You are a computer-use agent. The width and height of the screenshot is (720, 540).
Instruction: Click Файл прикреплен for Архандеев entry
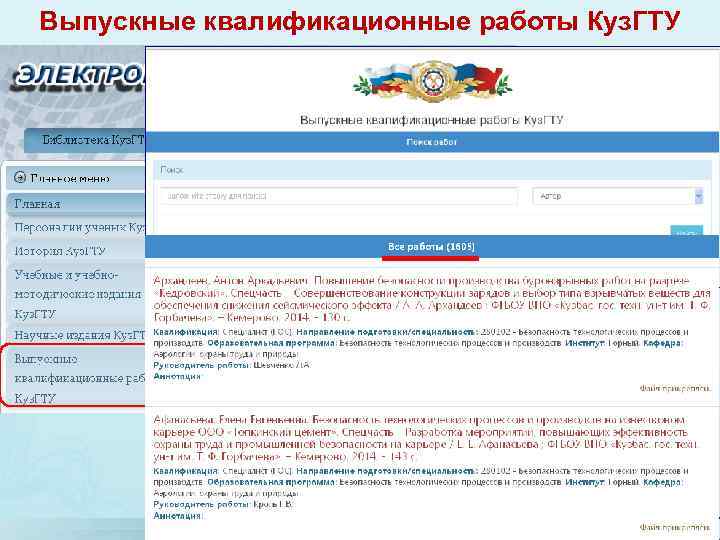point(675,388)
